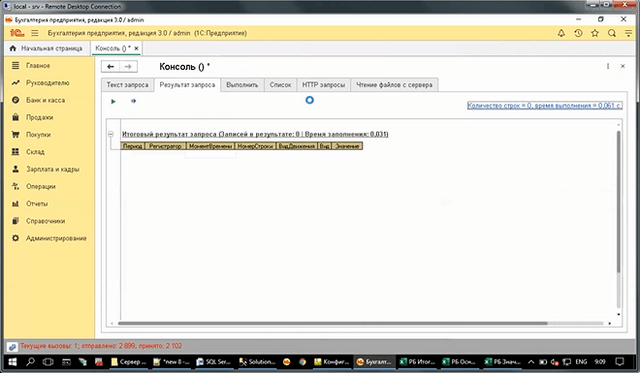The width and height of the screenshot is (640, 373).
Task: Open the Количество строк / время выполнения link
Action: pos(544,105)
